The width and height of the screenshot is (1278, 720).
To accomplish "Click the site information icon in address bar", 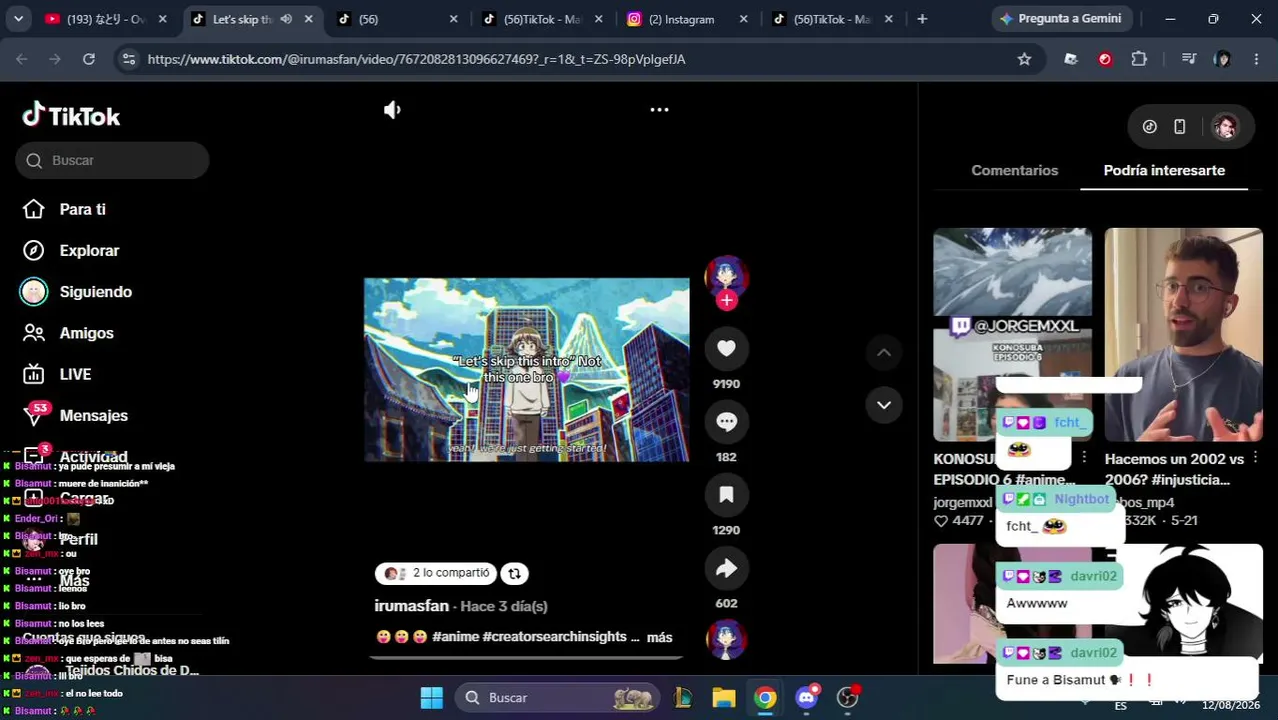I will [x=128, y=59].
